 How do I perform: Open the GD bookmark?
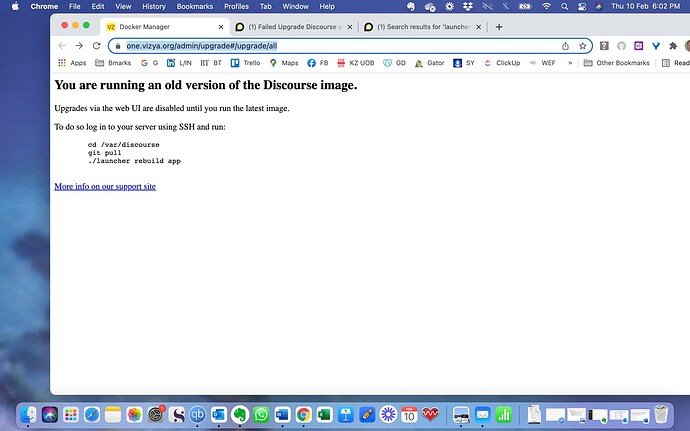tap(394, 63)
